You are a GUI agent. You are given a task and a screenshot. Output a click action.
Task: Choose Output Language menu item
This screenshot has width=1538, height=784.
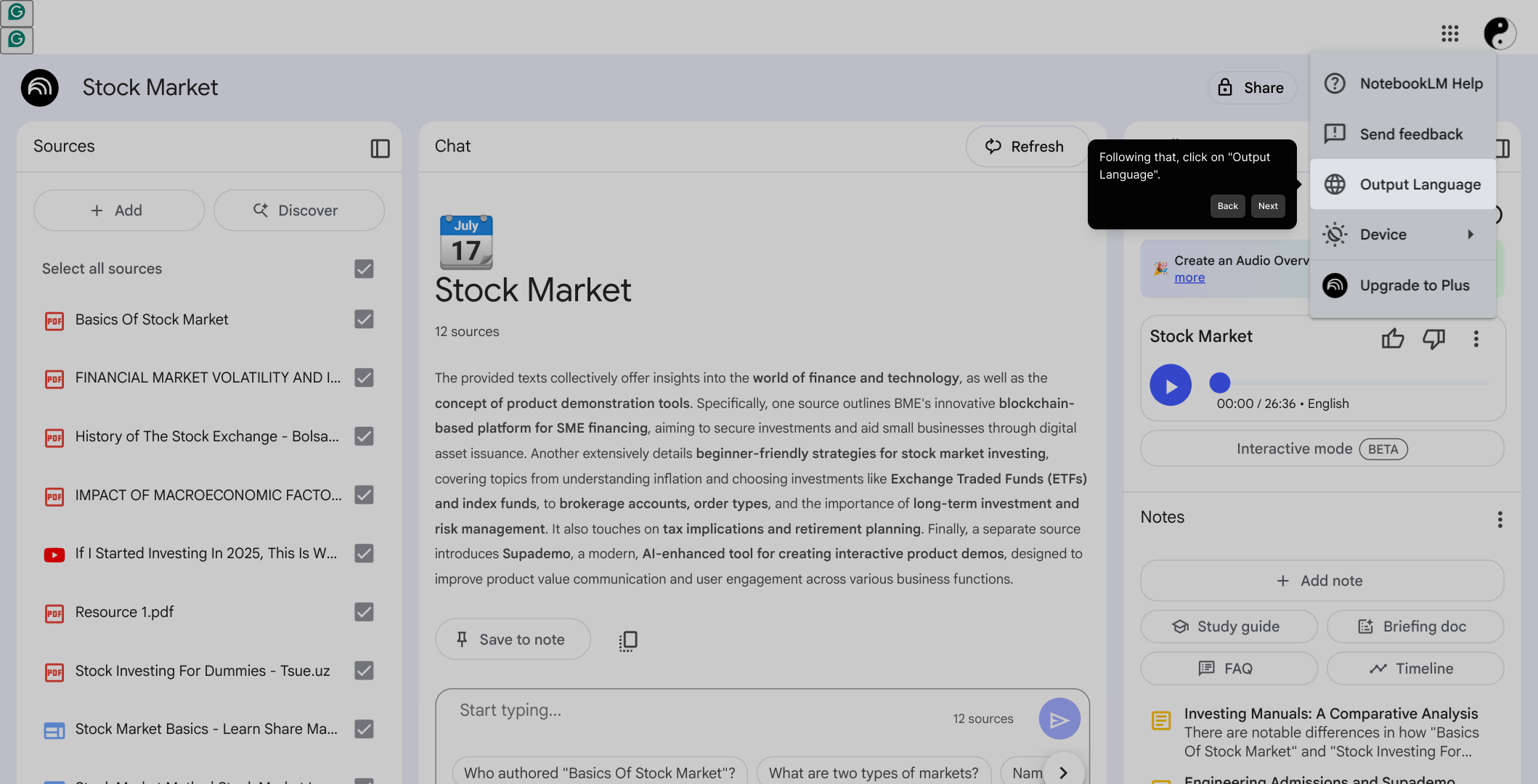click(x=1403, y=184)
